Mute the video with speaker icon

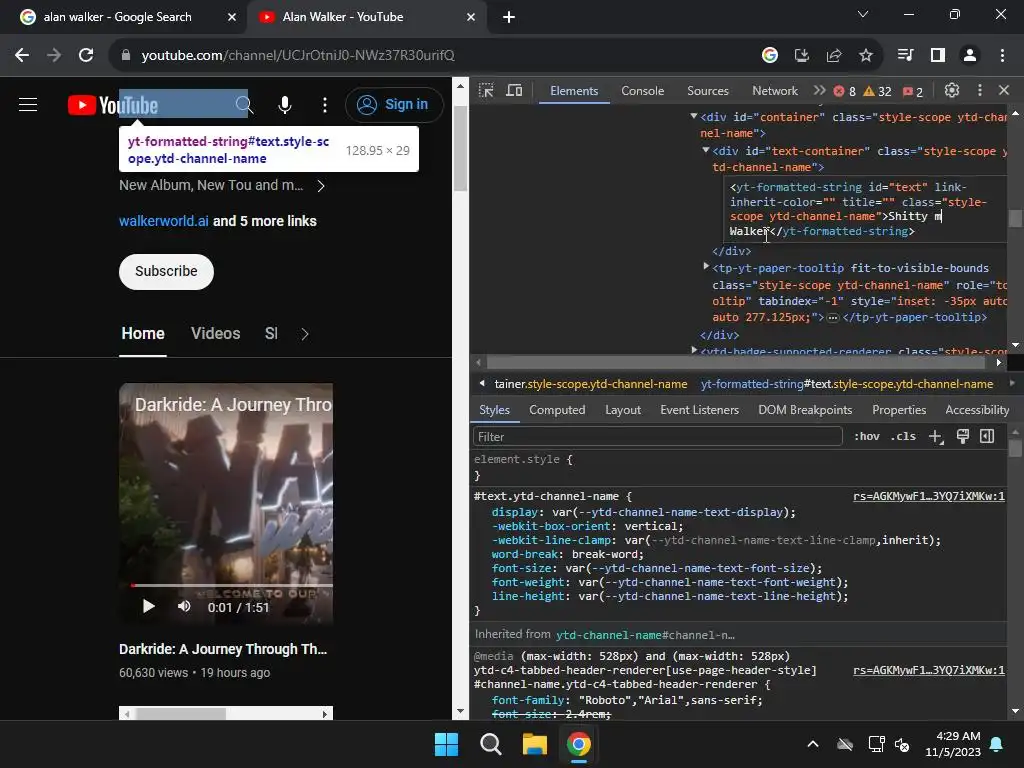[x=184, y=607]
